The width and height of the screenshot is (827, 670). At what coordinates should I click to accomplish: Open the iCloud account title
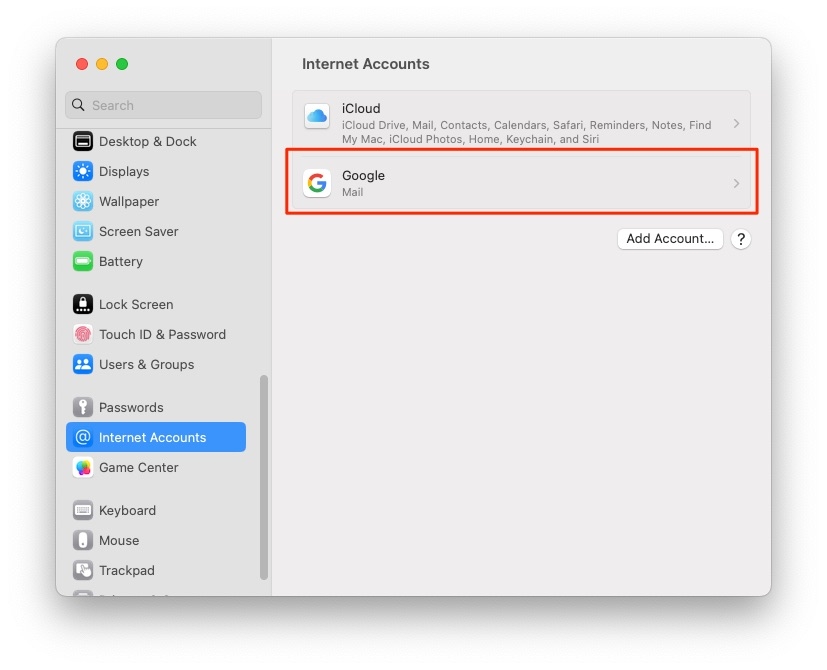coord(361,108)
